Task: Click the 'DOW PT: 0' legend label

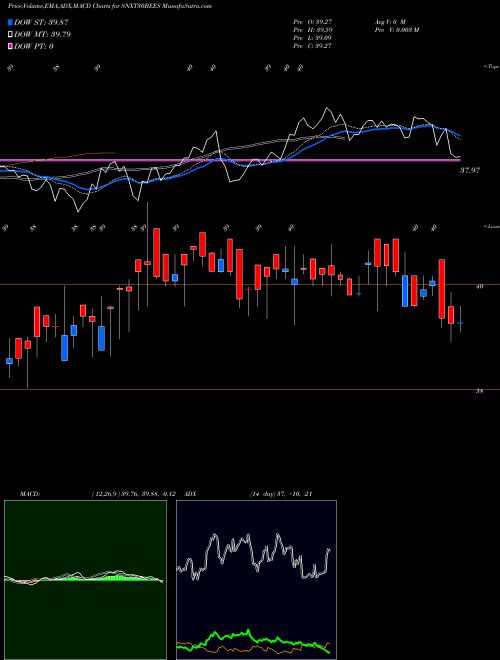Action: (x=34, y=46)
